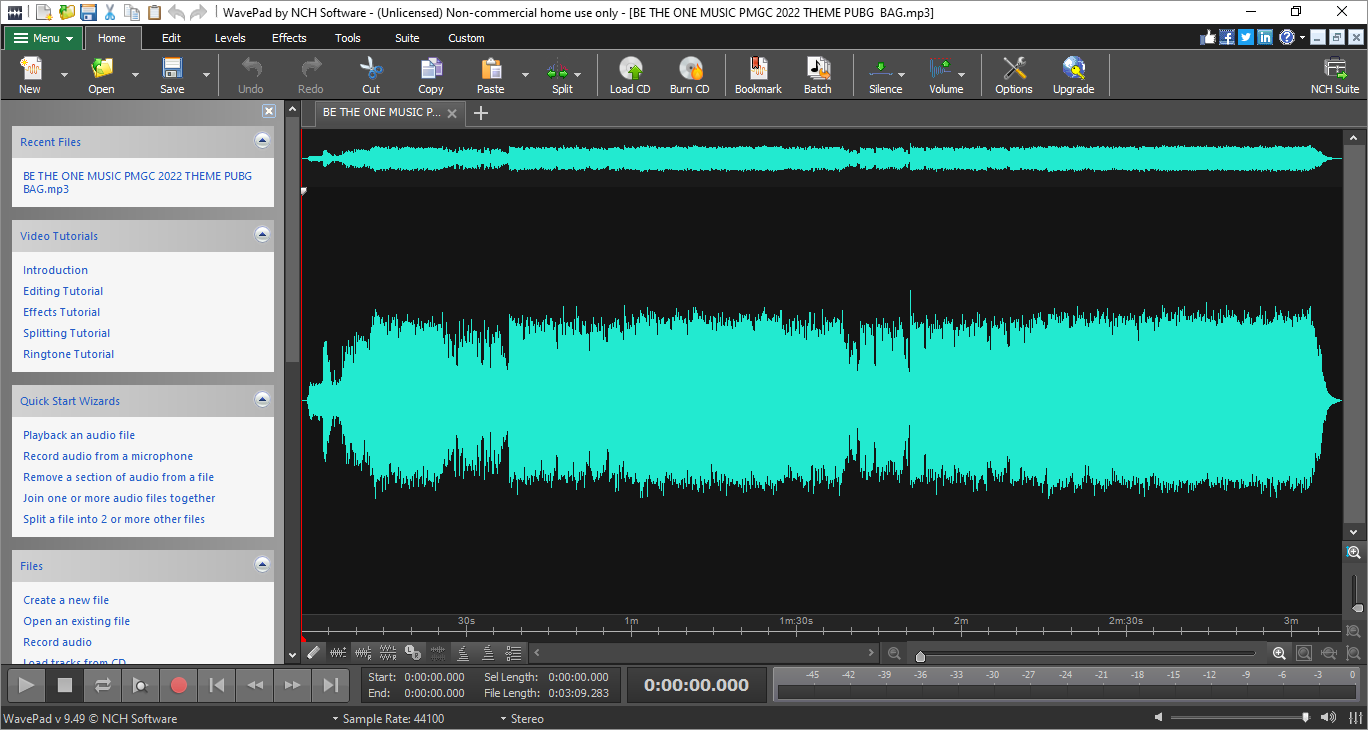Open the Open button dropdown arrow
The width and height of the screenshot is (1368, 730).
pos(135,74)
